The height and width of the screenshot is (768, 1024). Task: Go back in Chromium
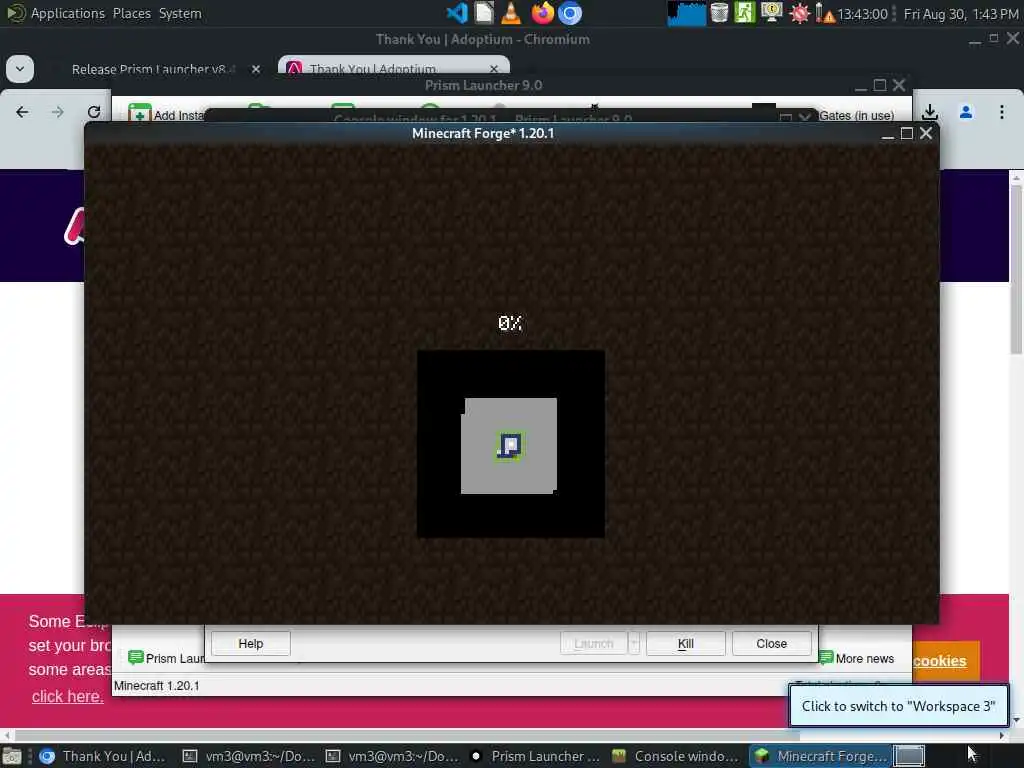pos(22,112)
